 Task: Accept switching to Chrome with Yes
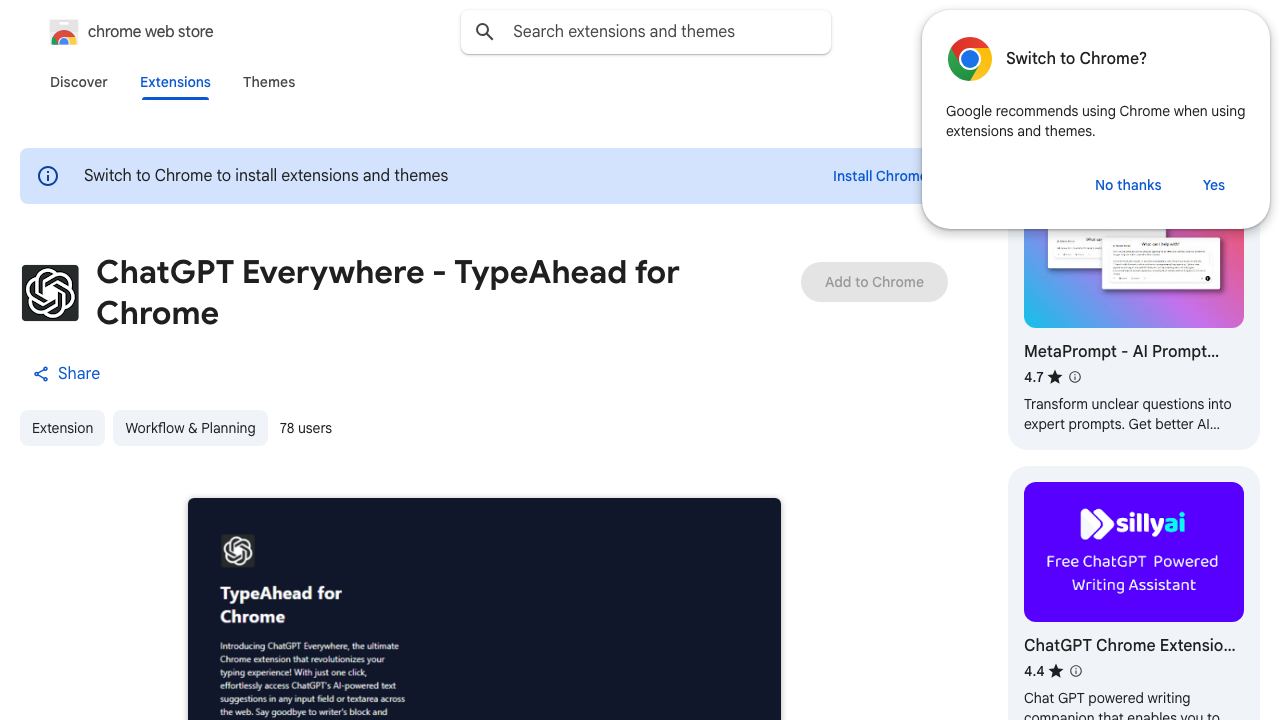[x=1214, y=185]
